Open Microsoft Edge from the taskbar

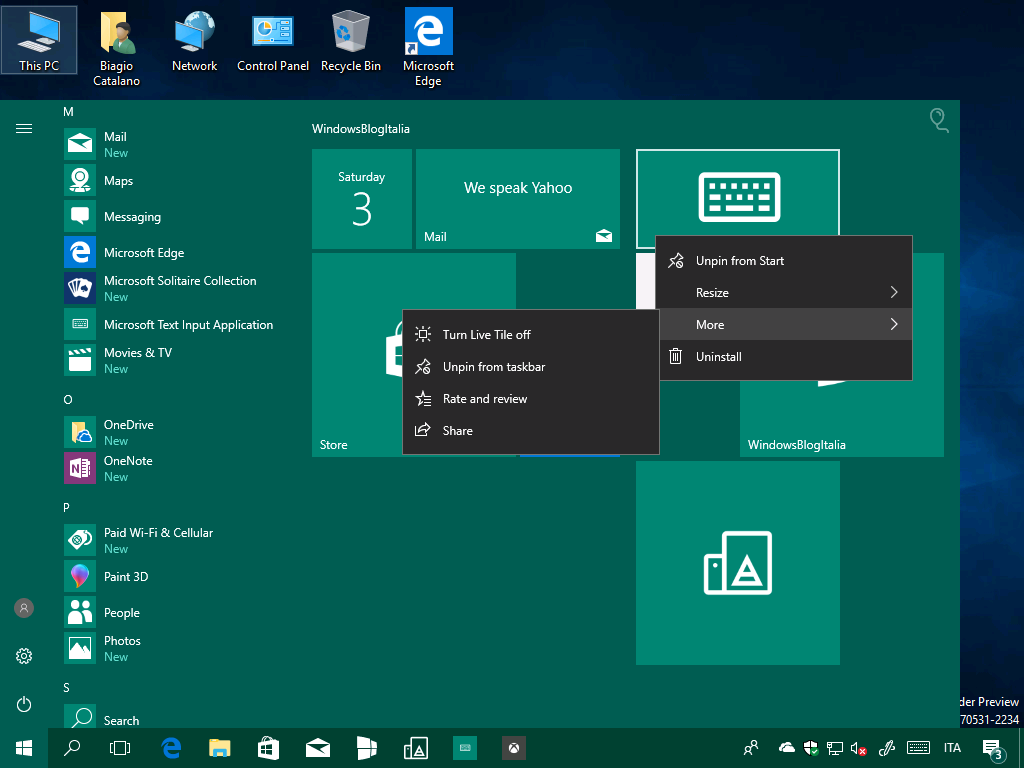click(x=171, y=748)
